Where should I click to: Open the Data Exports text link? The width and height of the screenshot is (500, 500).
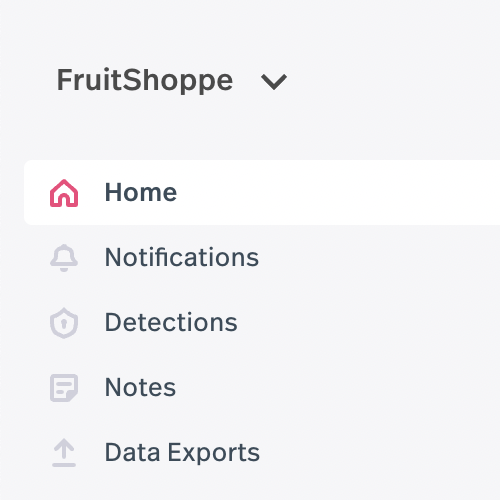tap(182, 452)
